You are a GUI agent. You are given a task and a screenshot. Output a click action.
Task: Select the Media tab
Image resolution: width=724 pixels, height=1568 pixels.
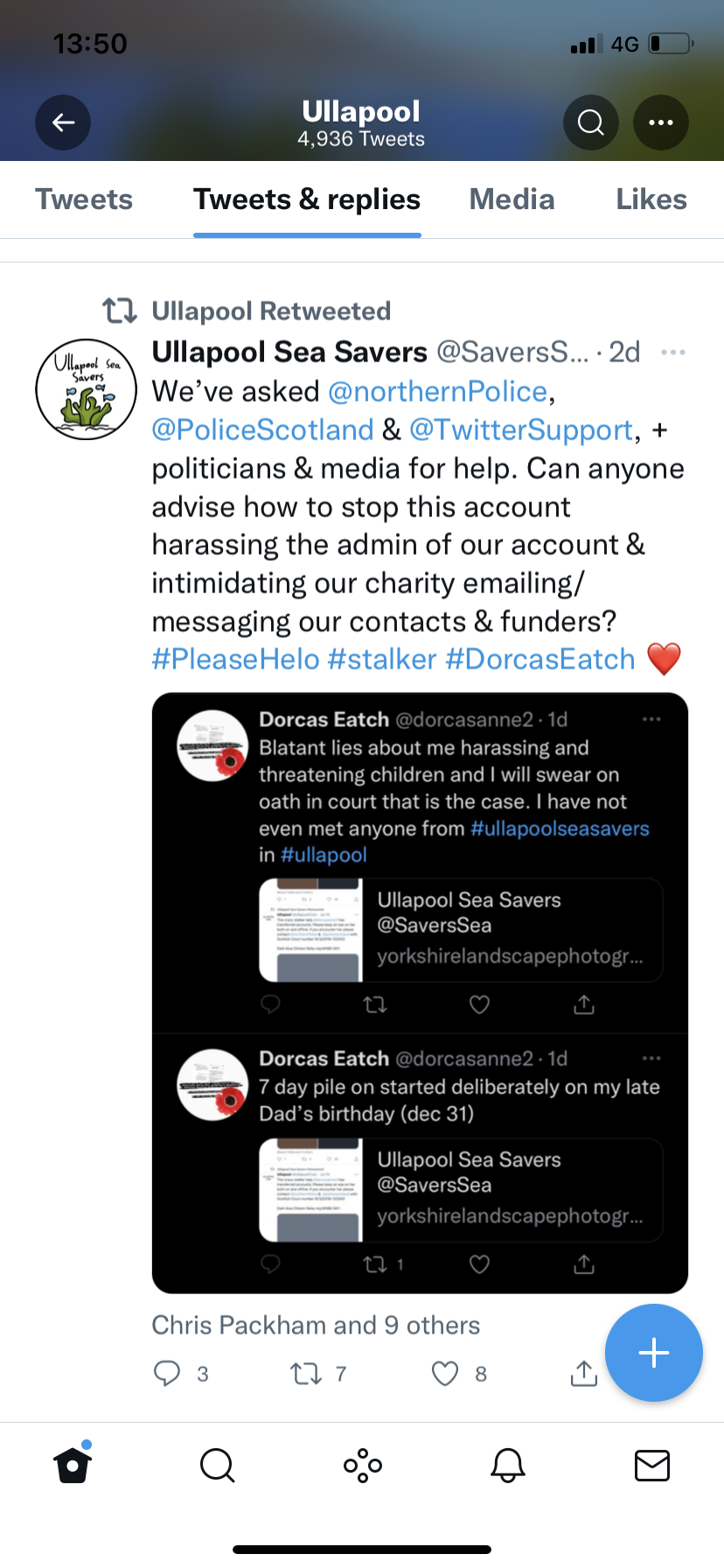pos(512,199)
